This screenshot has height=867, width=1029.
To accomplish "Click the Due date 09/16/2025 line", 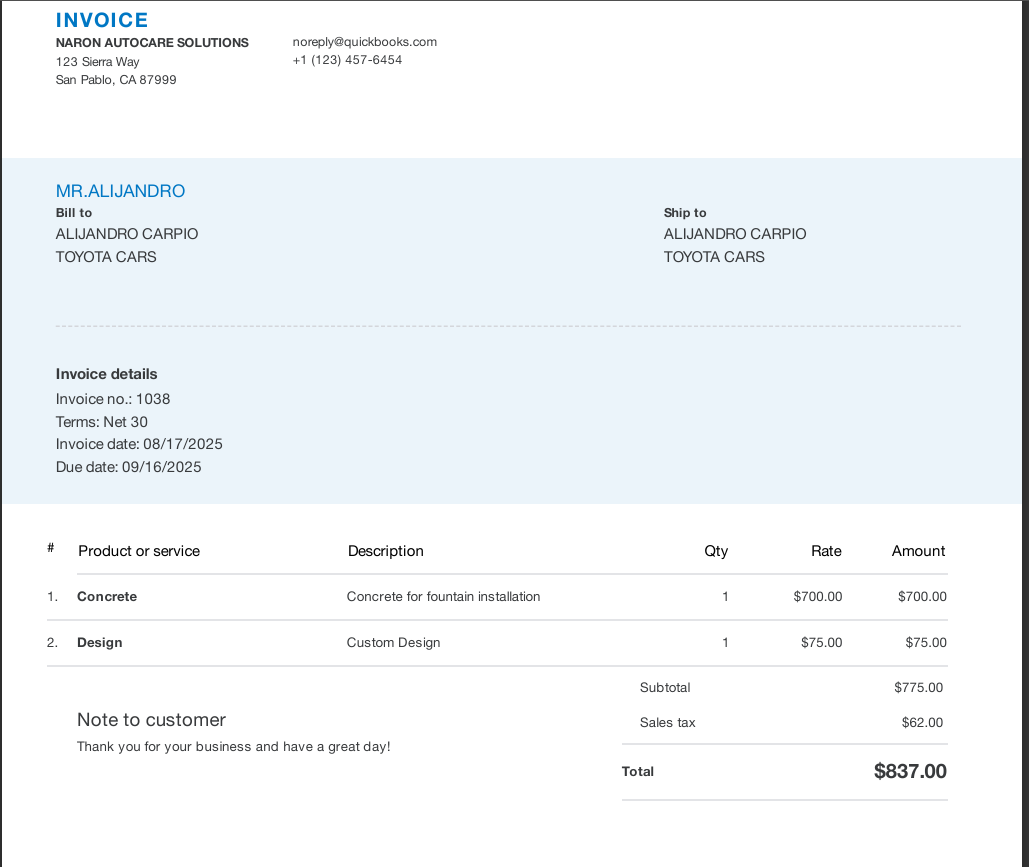I will [128, 467].
